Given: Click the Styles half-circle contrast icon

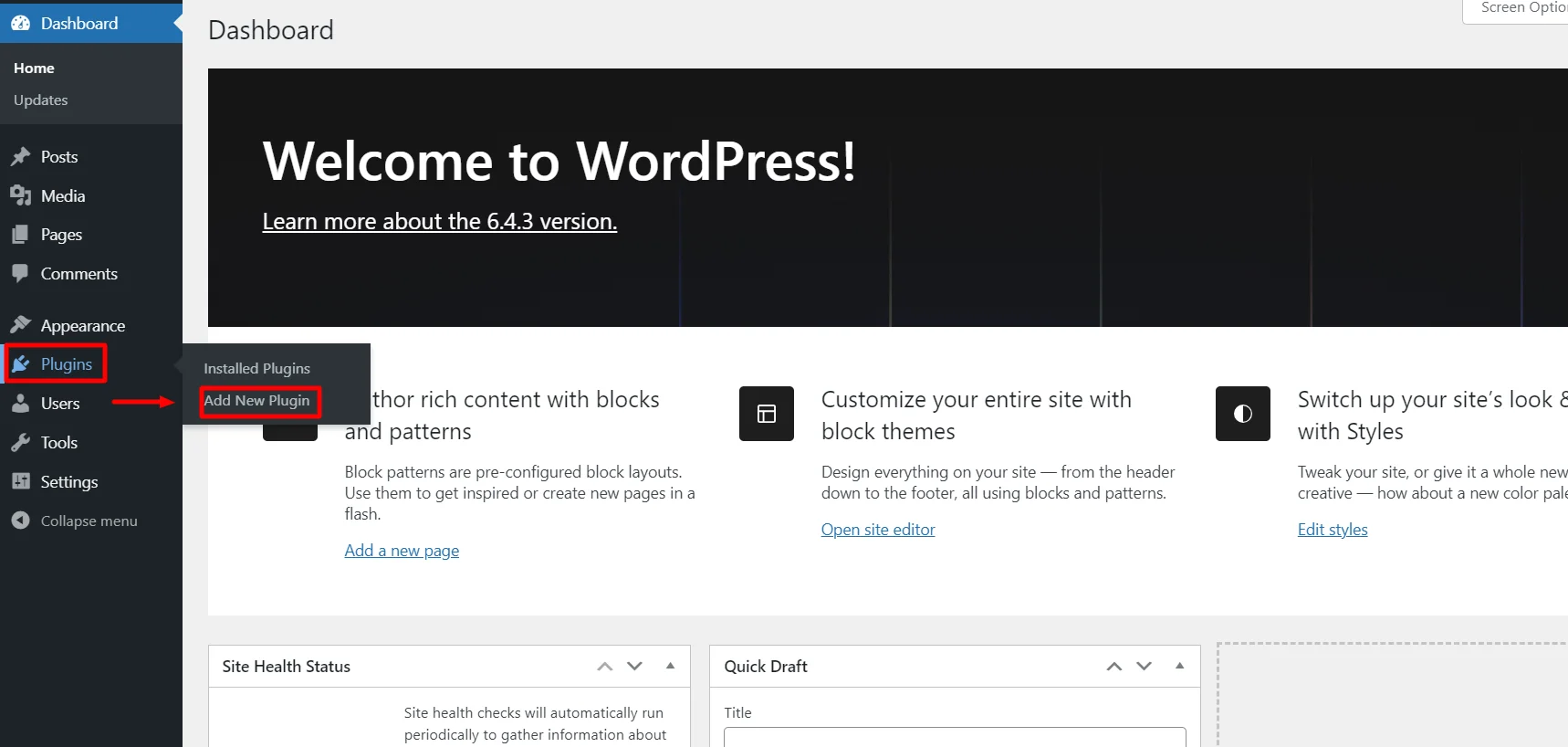Looking at the screenshot, I should [x=1243, y=414].
